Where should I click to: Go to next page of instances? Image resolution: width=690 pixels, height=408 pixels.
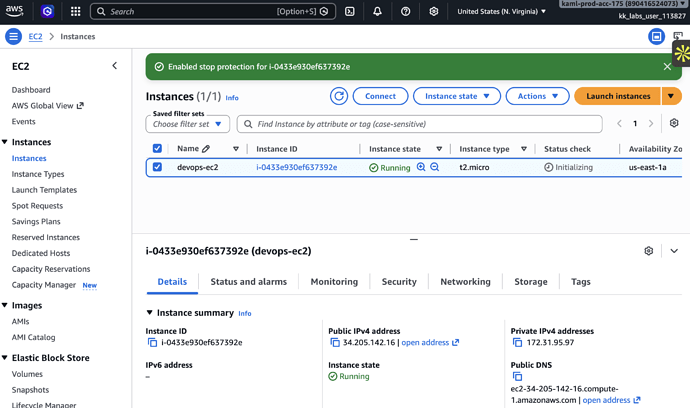coord(651,124)
